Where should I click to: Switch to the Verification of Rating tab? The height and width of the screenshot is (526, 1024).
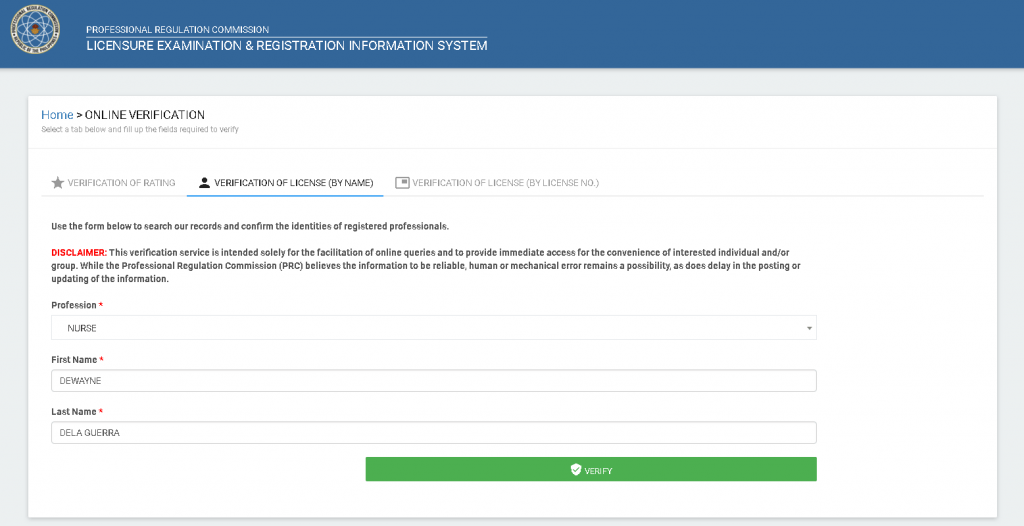coord(114,183)
